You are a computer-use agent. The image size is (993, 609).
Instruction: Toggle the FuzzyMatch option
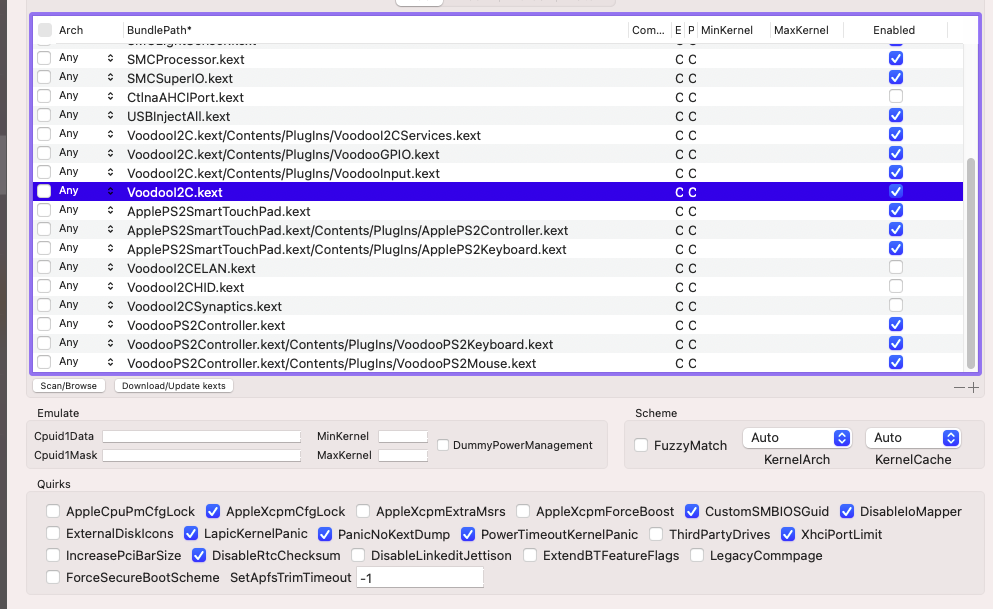coord(641,446)
